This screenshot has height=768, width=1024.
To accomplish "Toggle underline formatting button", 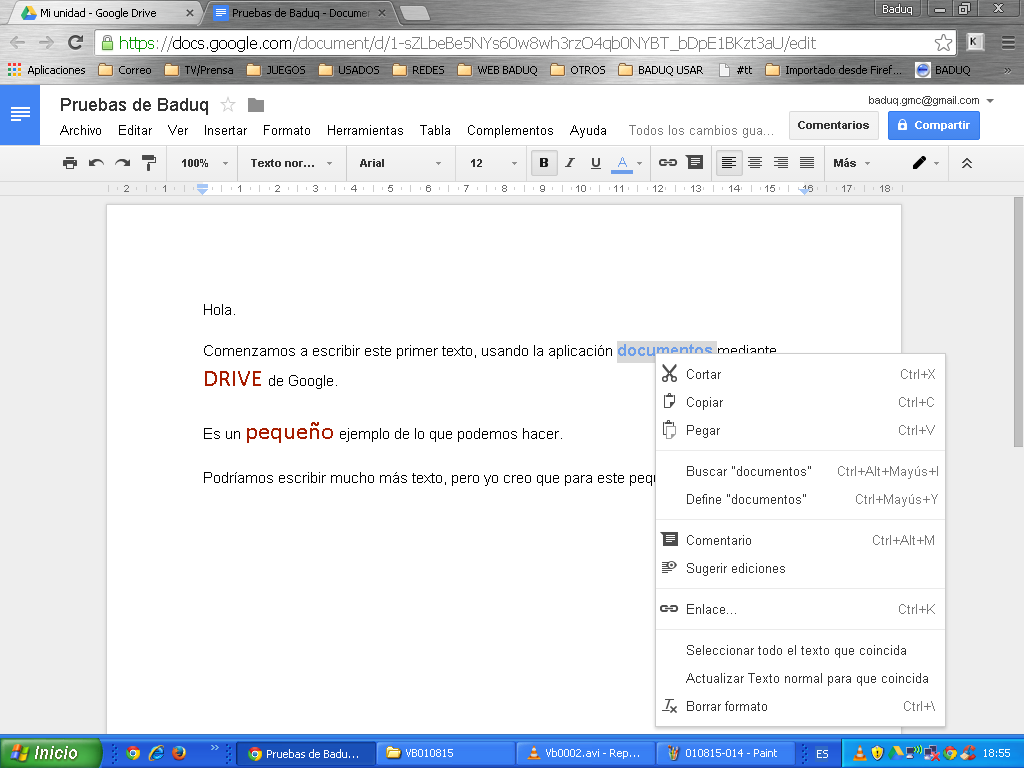I will 596,163.
